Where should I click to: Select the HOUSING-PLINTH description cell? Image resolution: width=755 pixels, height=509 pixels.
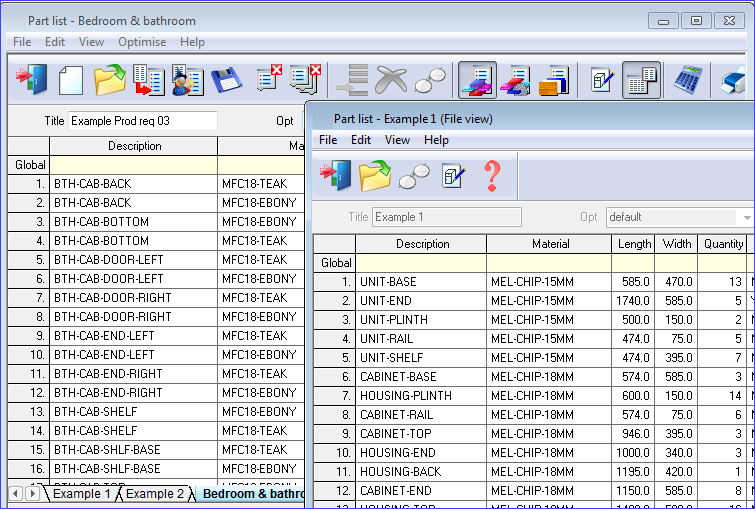tap(421, 396)
